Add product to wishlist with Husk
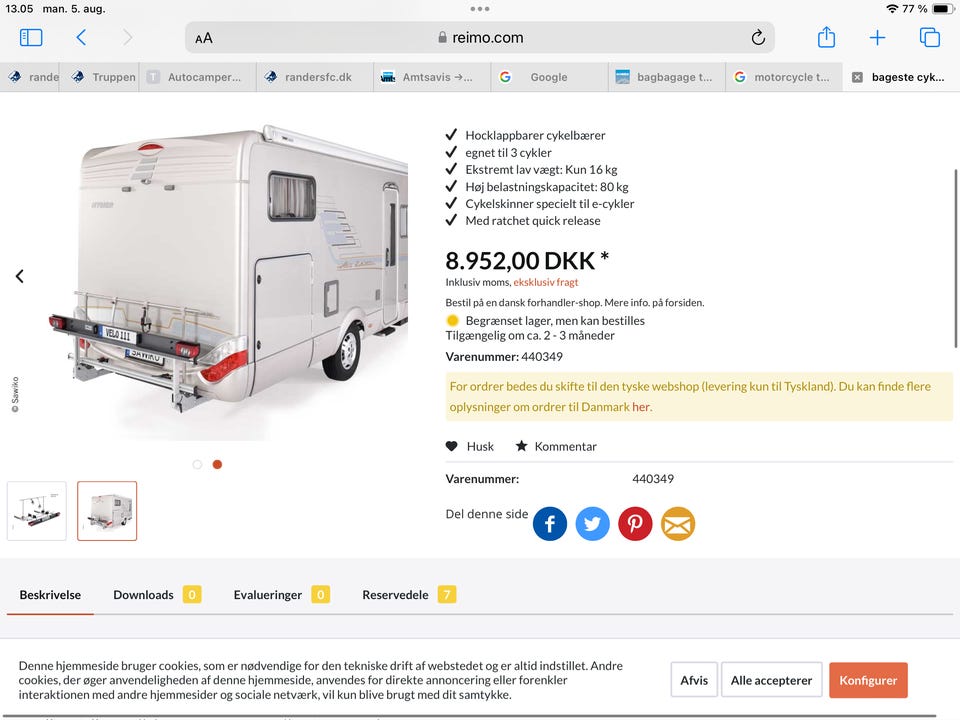 point(470,446)
